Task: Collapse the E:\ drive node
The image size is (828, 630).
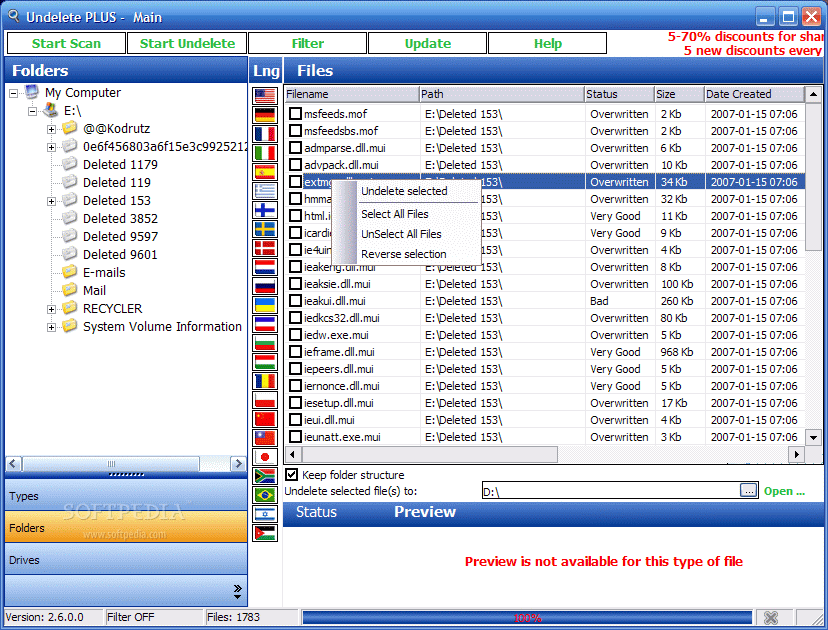Action: tap(32, 111)
